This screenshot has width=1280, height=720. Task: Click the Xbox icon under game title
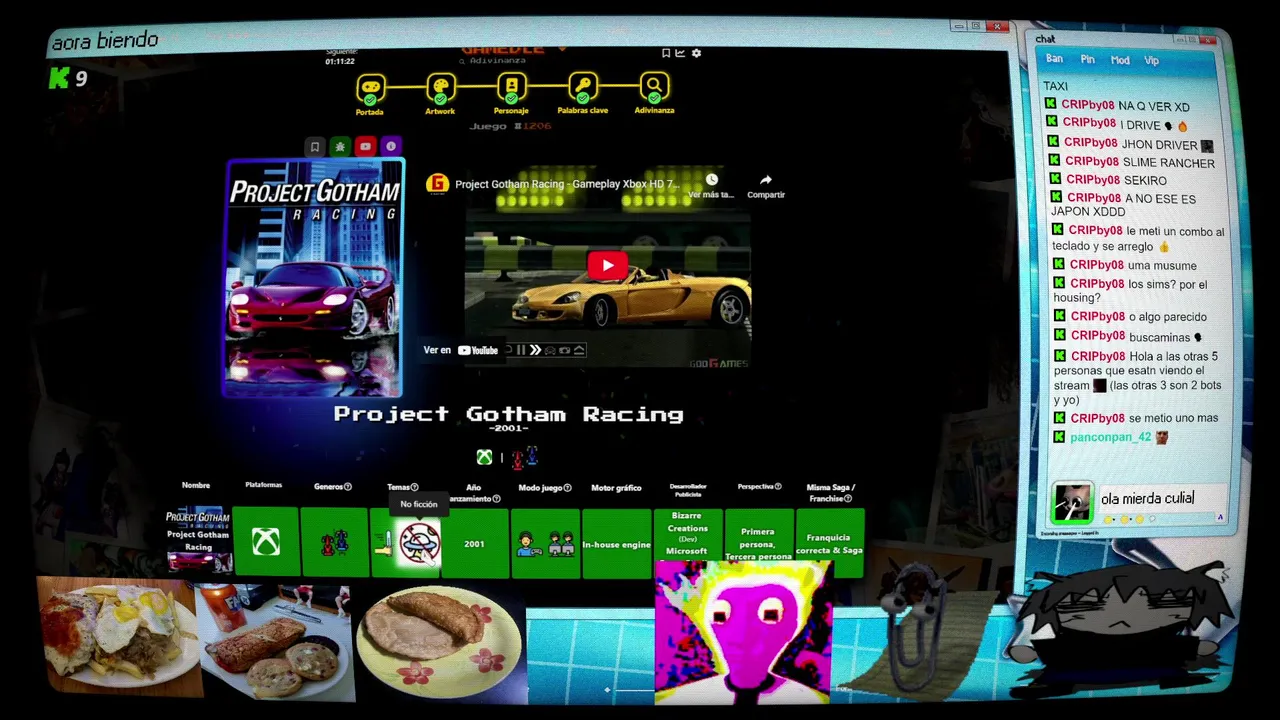[484, 457]
